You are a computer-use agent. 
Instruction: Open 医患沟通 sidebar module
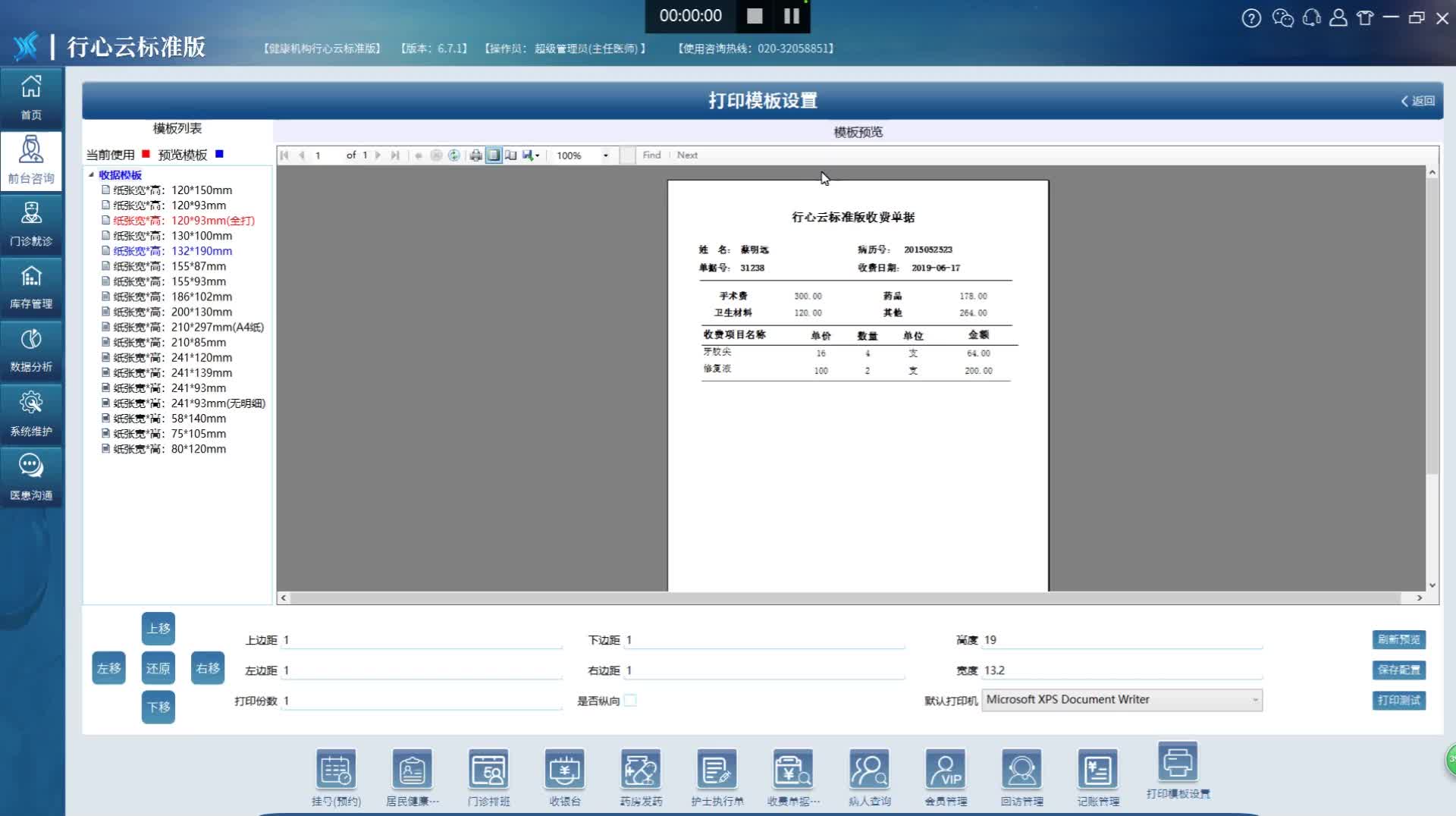pos(31,477)
